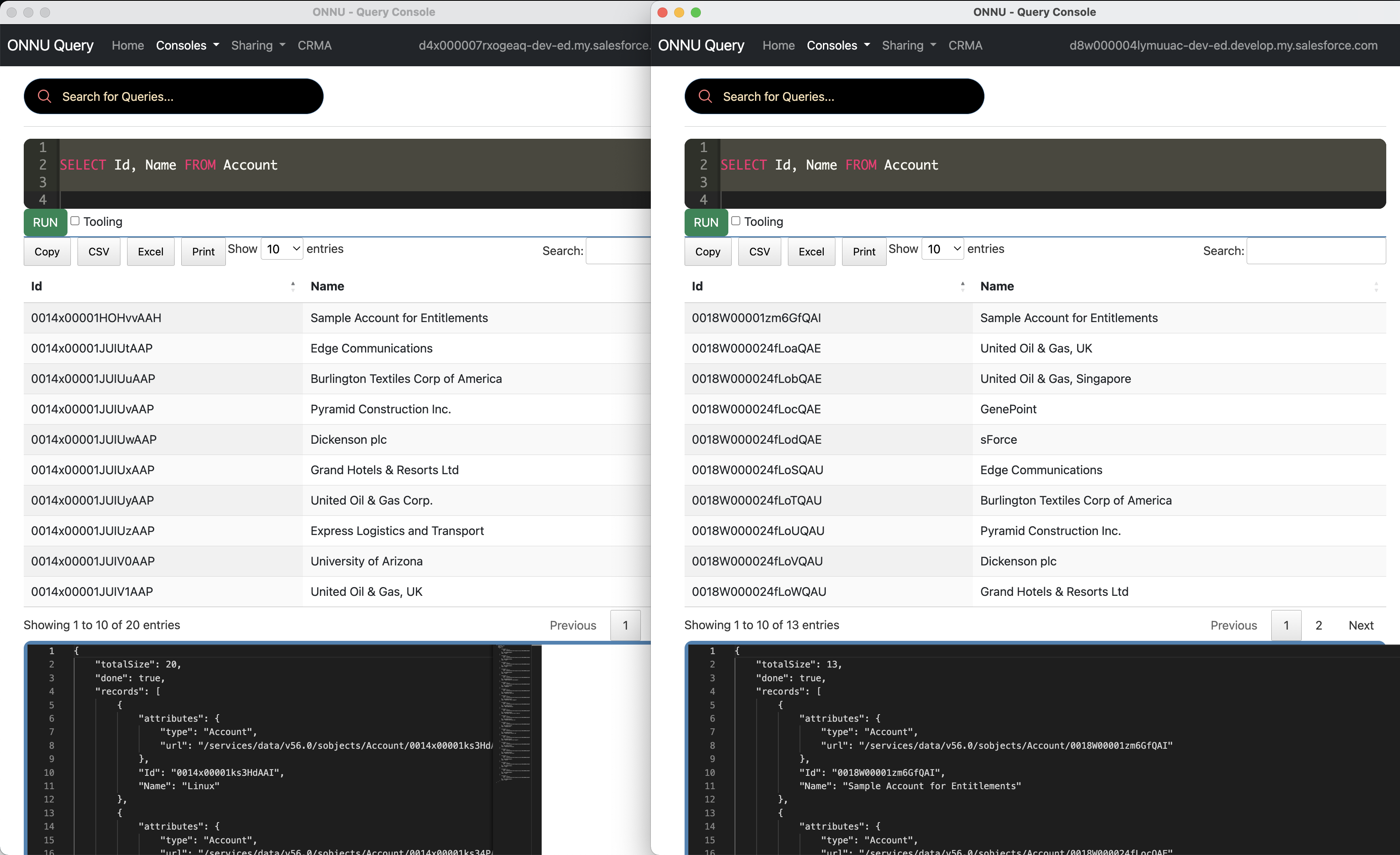Select University of Arizona cell
Image resolution: width=1400 pixels, height=855 pixels.
(x=477, y=561)
